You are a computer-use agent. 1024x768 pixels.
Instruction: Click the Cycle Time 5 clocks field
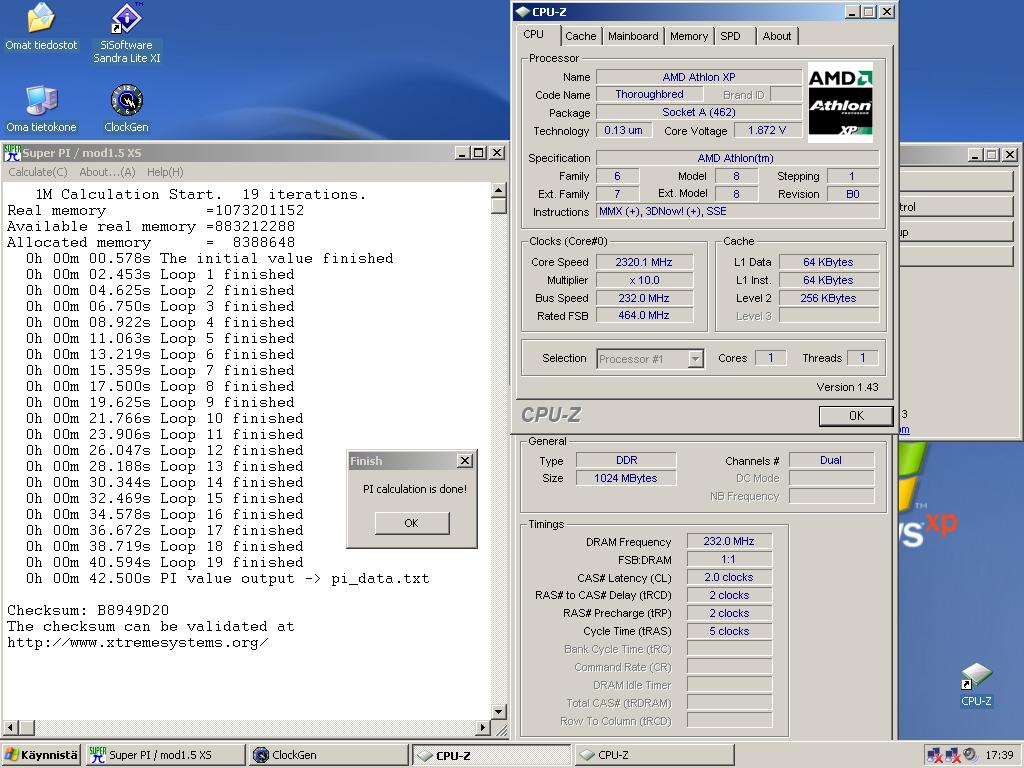[x=729, y=631]
